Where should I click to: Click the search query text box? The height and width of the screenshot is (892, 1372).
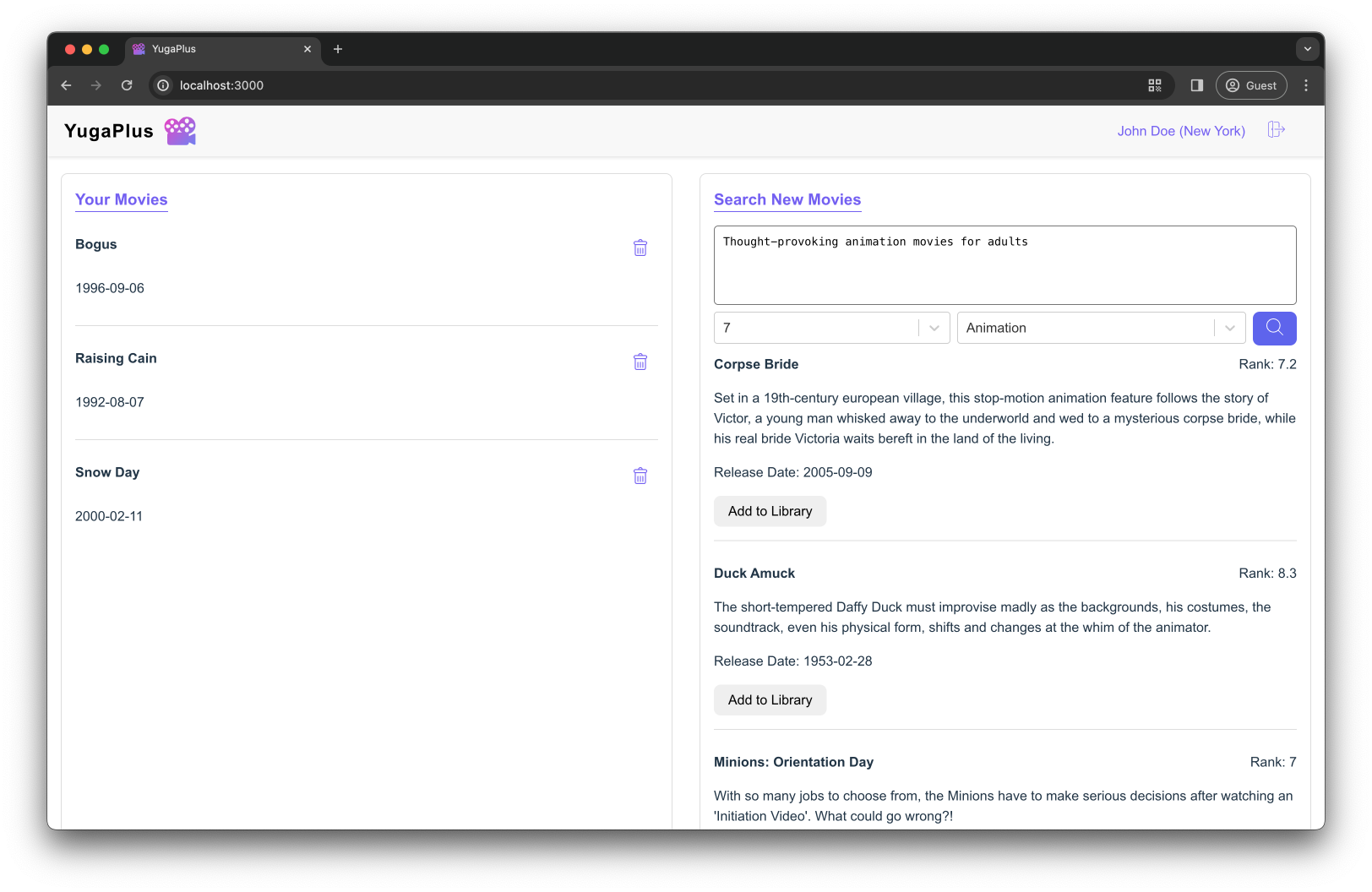(1004, 264)
